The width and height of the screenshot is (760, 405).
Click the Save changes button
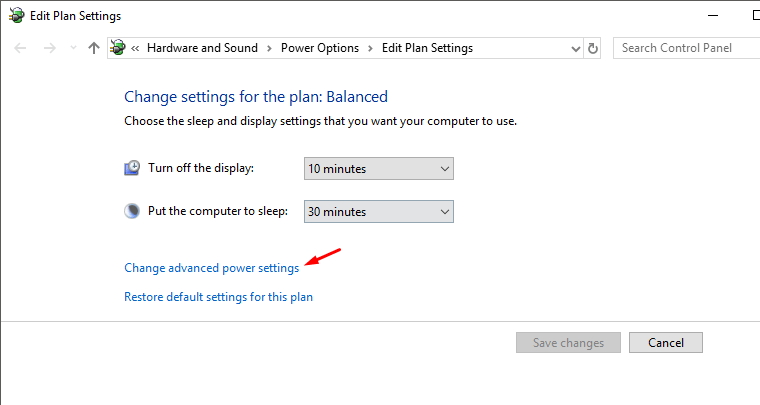[x=568, y=343]
